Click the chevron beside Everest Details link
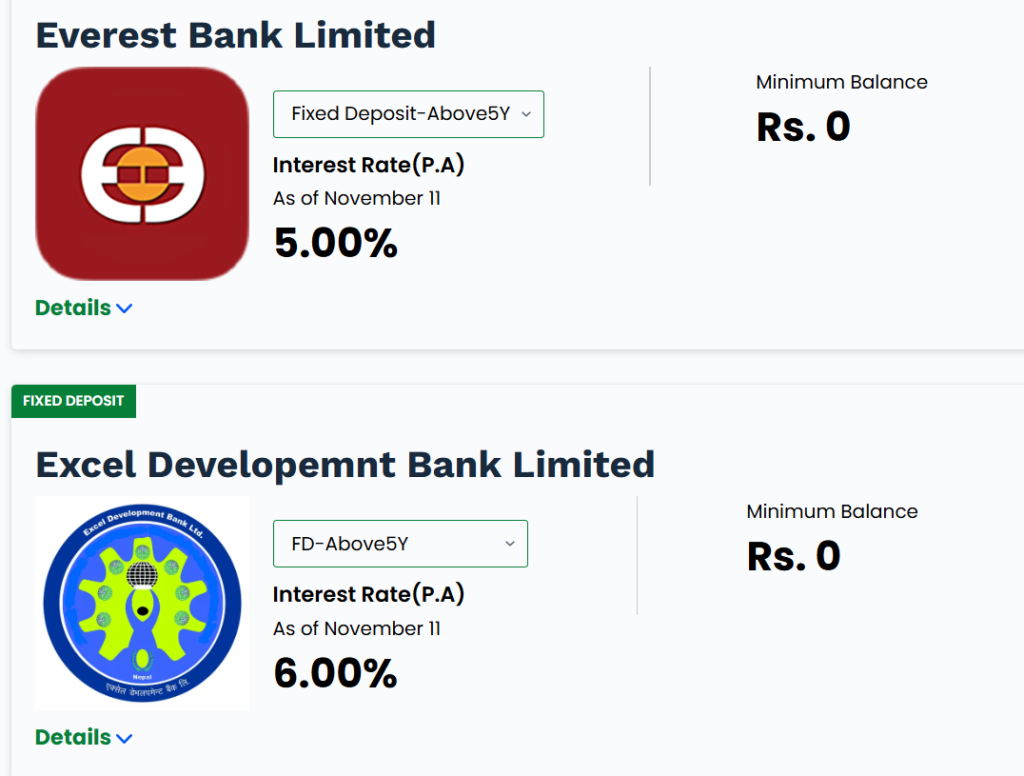Screen dimensions: 1024x776 (124, 309)
